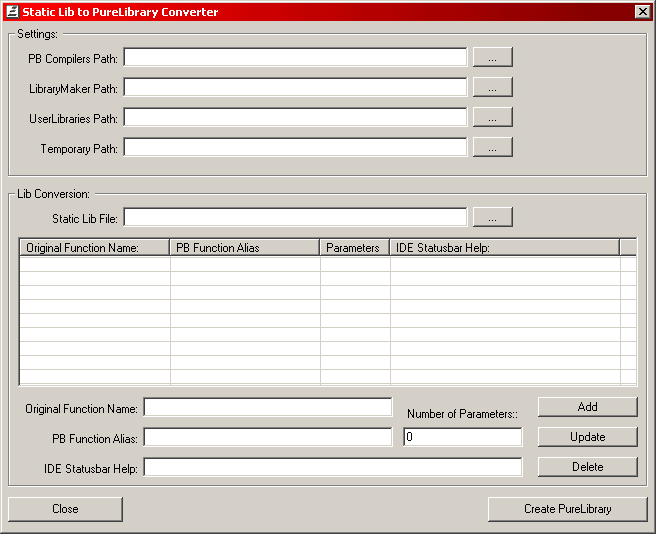The height and width of the screenshot is (534, 656).
Task: Focus the Original Function Name input below the list
Action: (268, 407)
